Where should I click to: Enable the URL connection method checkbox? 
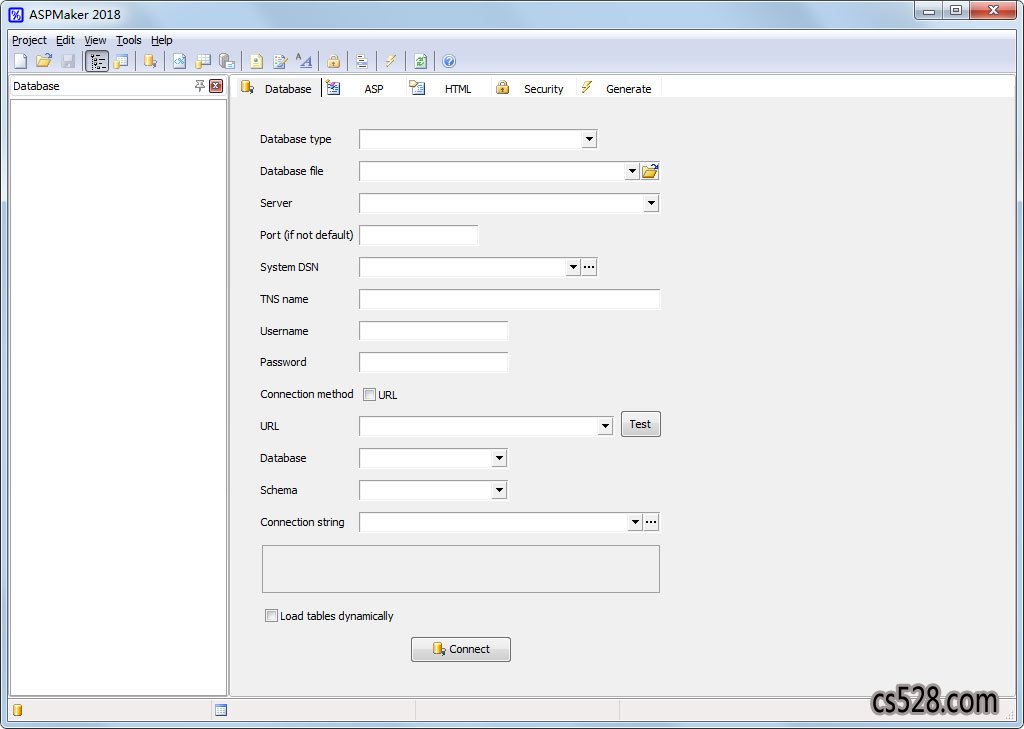click(370, 395)
